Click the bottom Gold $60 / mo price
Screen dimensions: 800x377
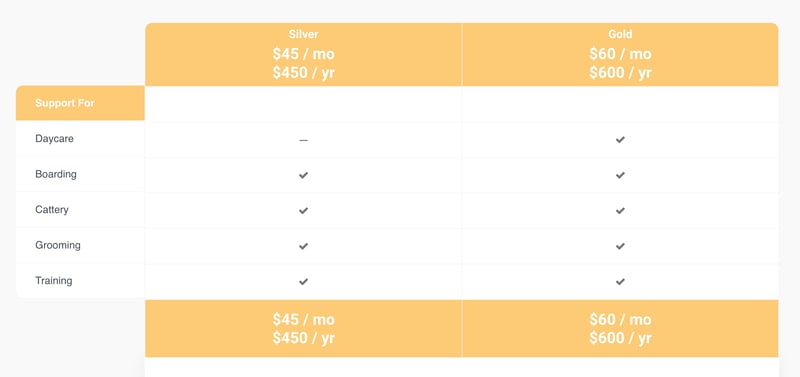(620, 319)
